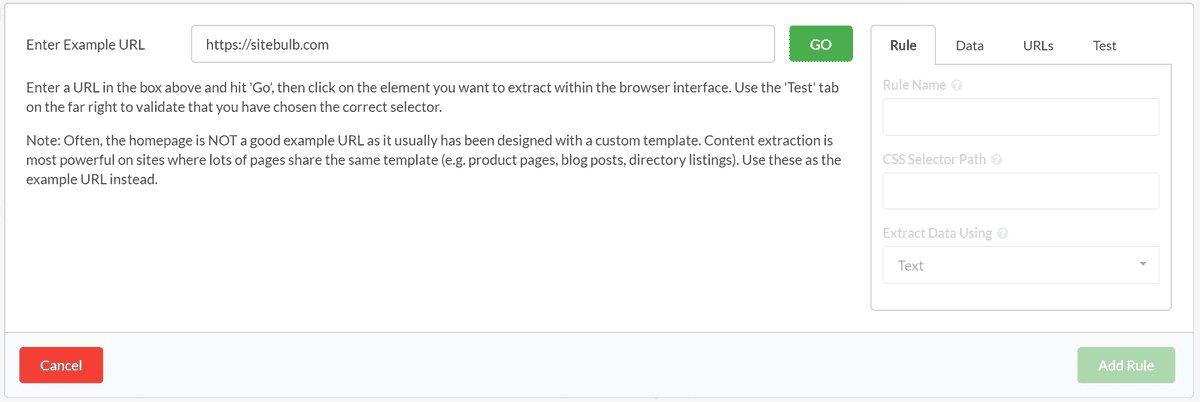Select the URLs tab
Image resolution: width=1200 pixels, height=402 pixels.
point(1038,45)
